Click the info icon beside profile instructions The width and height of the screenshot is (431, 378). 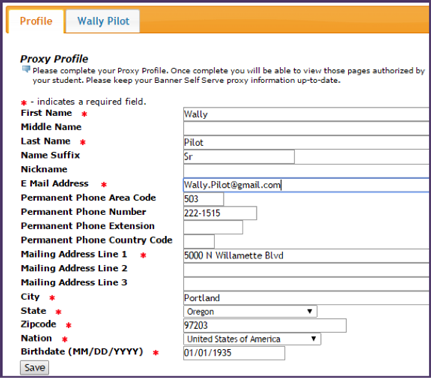tap(26, 69)
